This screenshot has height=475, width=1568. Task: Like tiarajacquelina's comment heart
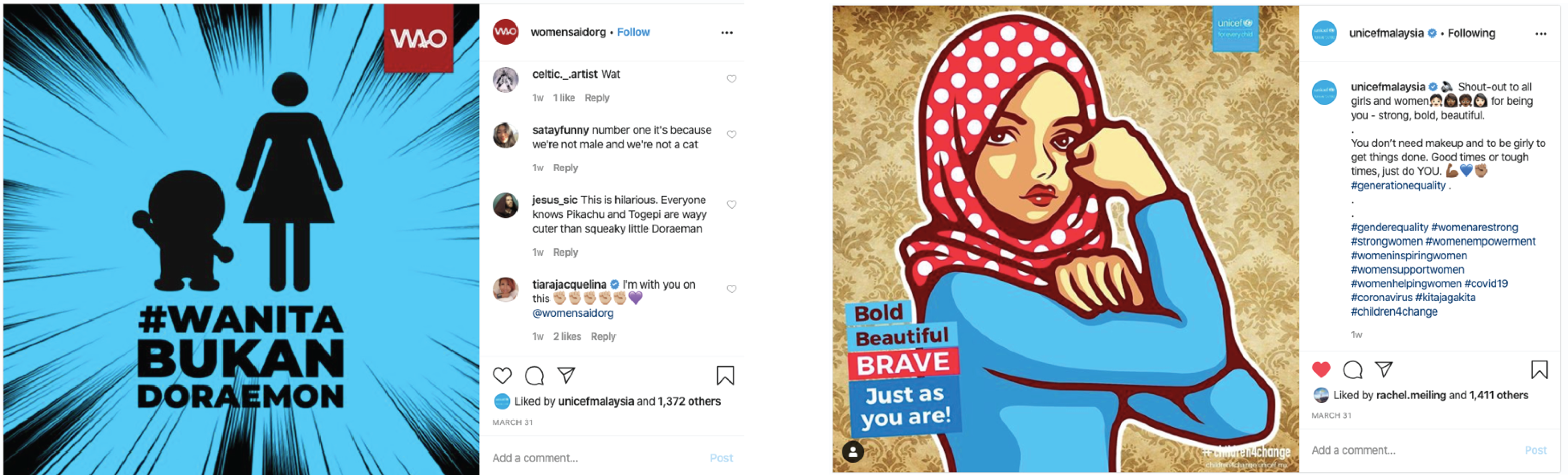pos(731,289)
